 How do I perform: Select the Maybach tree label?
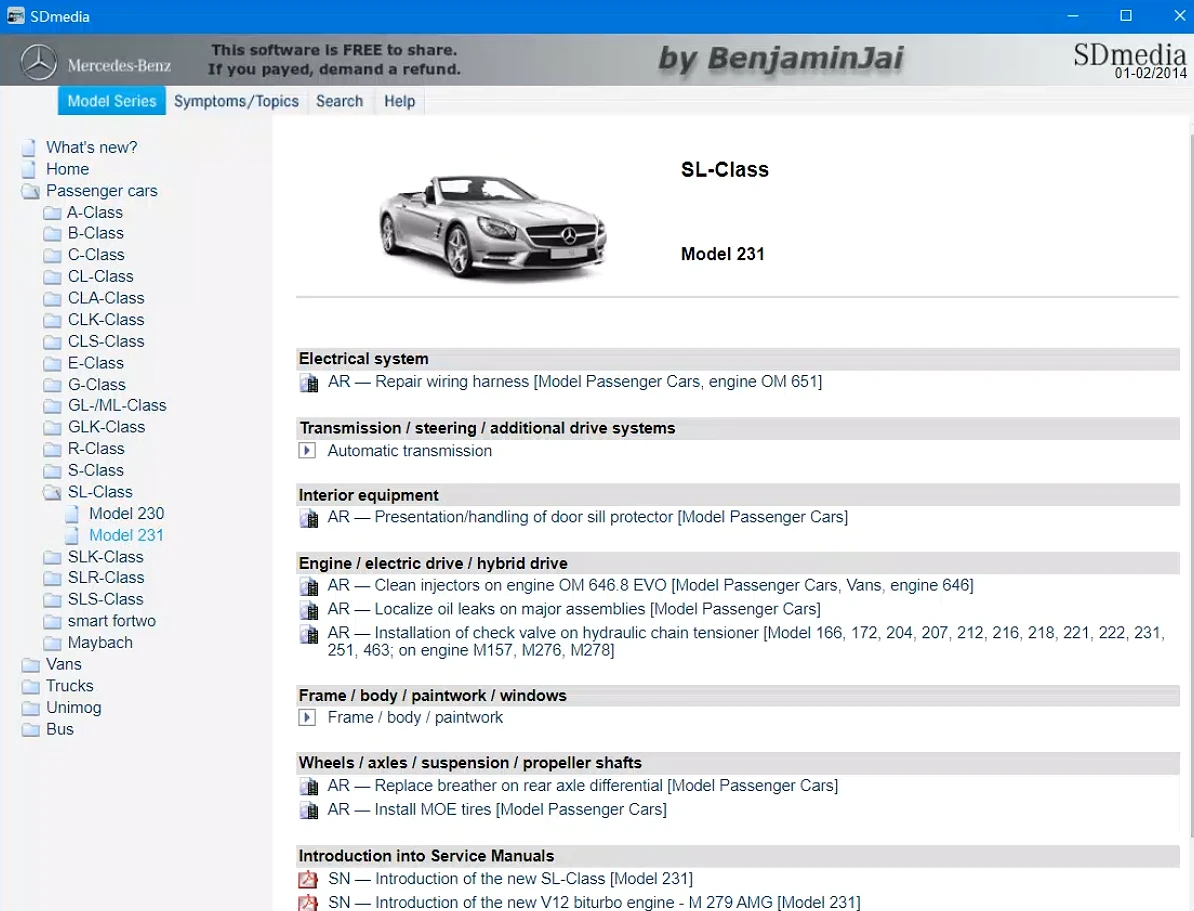(100, 643)
